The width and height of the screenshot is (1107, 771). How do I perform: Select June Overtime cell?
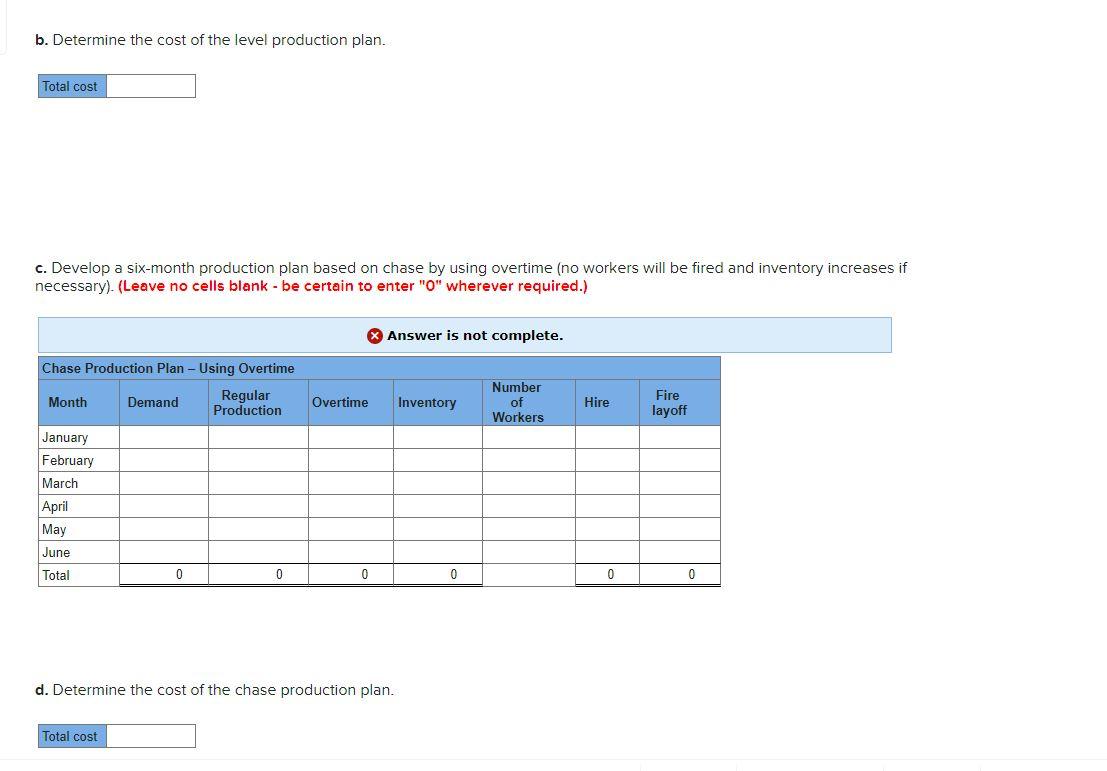(x=351, y=552)
